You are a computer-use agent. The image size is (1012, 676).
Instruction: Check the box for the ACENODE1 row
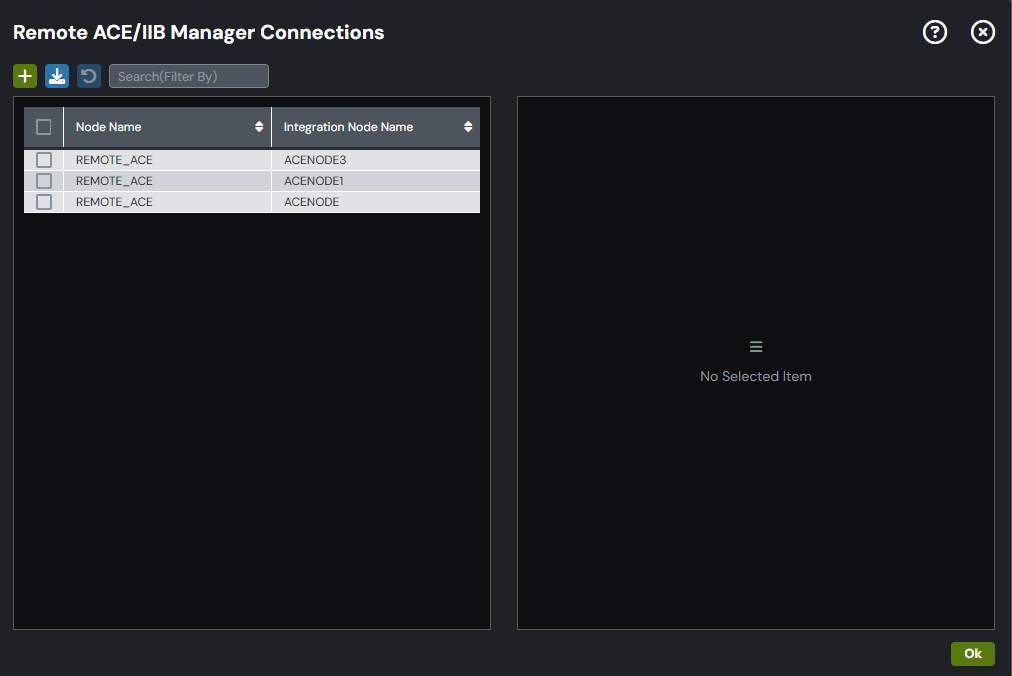pyautogui.click(x=44, y=181)
